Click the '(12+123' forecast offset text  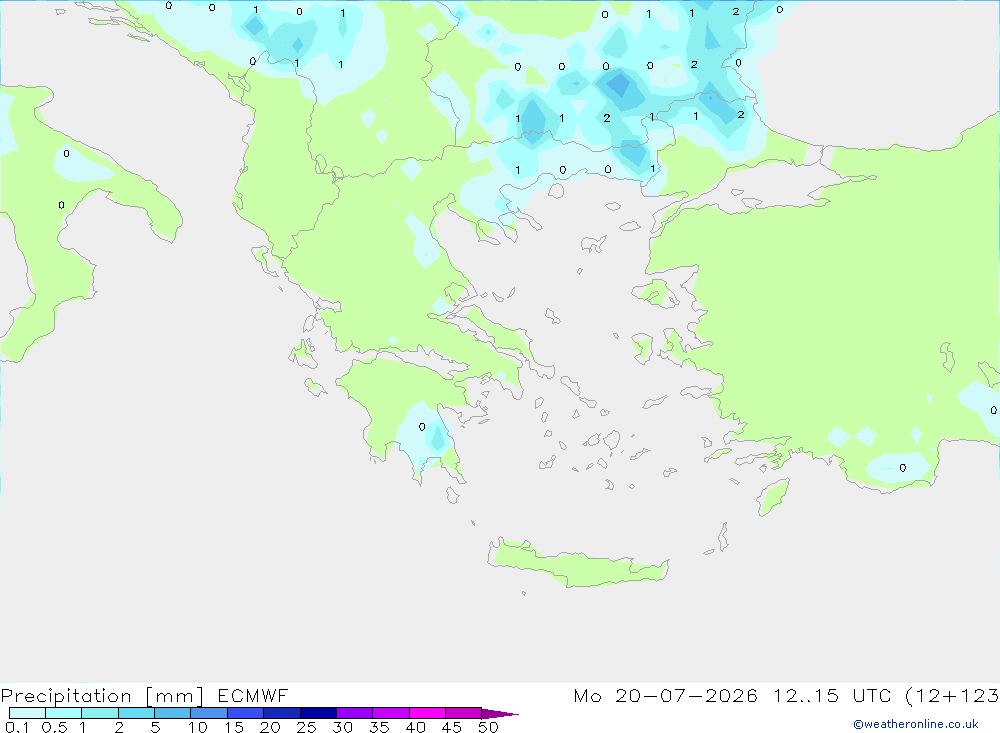(952, 696)
